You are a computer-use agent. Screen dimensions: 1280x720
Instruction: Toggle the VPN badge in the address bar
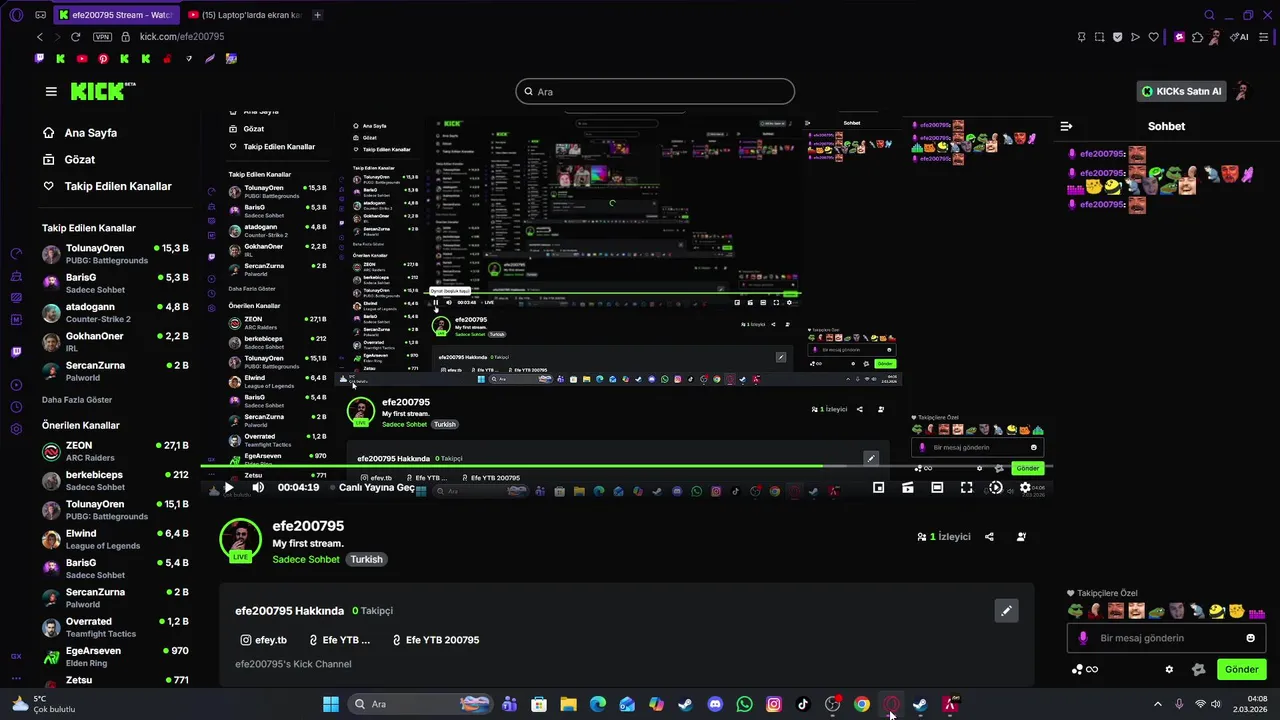click(x=102, y=37)
